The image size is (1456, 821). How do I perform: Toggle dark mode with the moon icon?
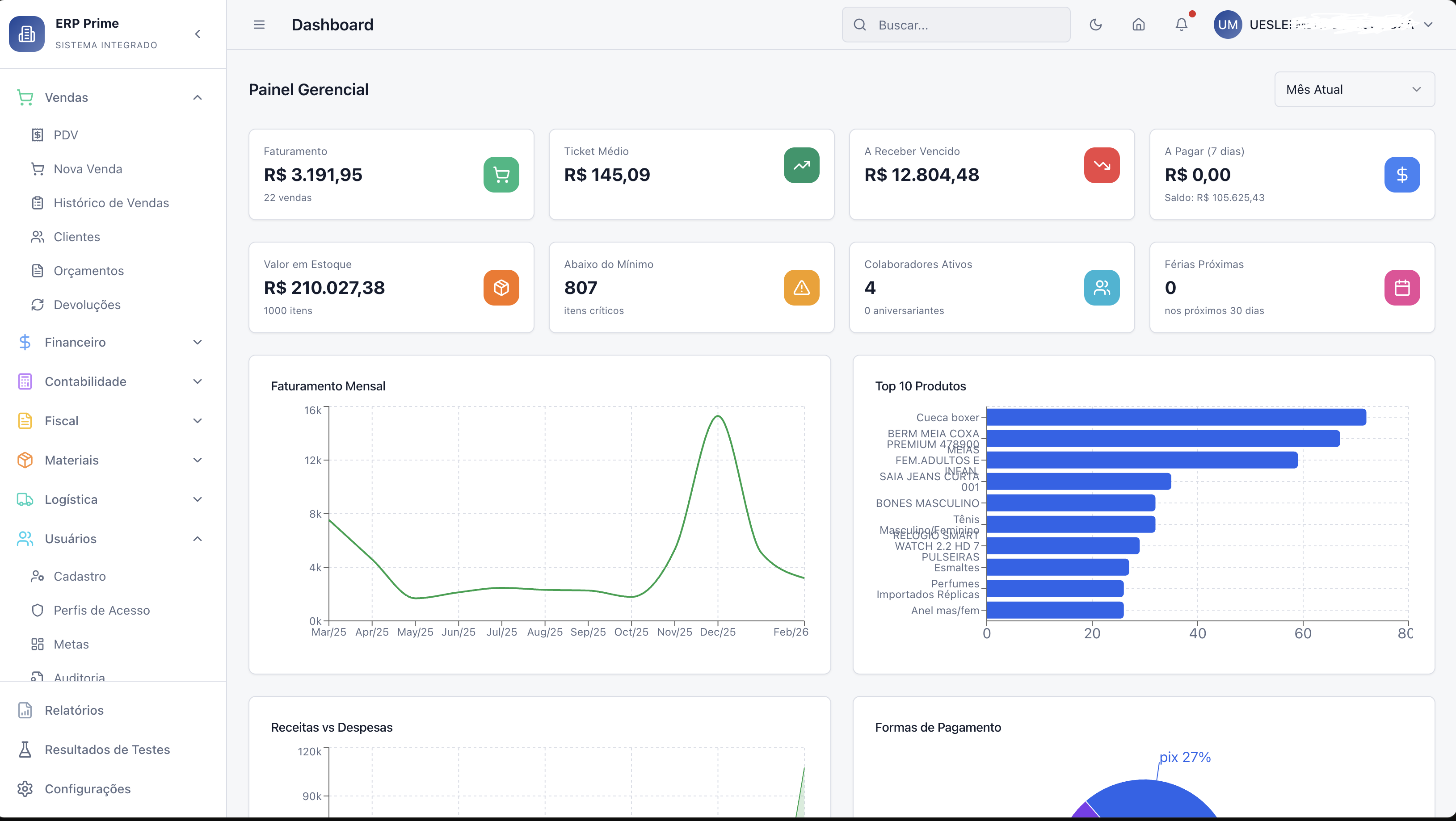click(1095, 25)
